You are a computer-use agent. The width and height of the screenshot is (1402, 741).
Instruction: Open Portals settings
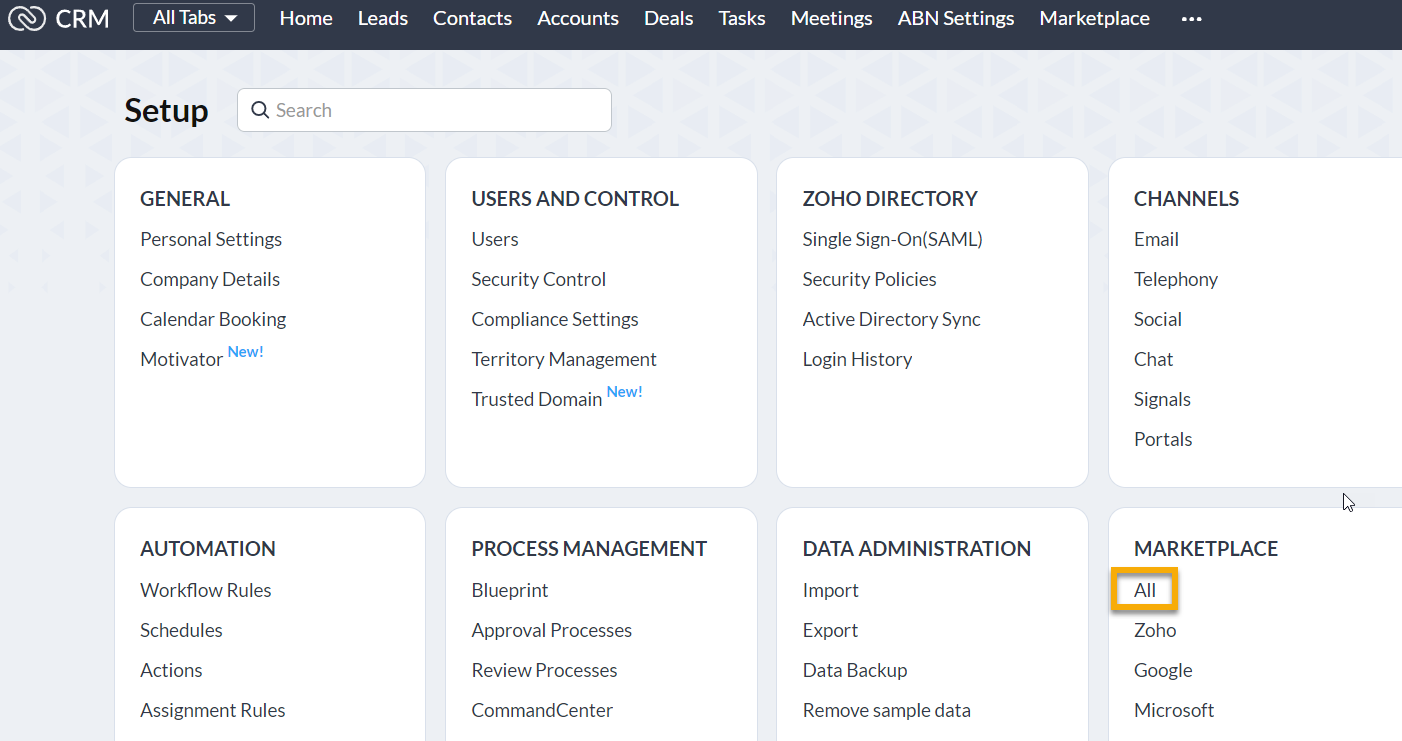click(x=1163, y=439)
